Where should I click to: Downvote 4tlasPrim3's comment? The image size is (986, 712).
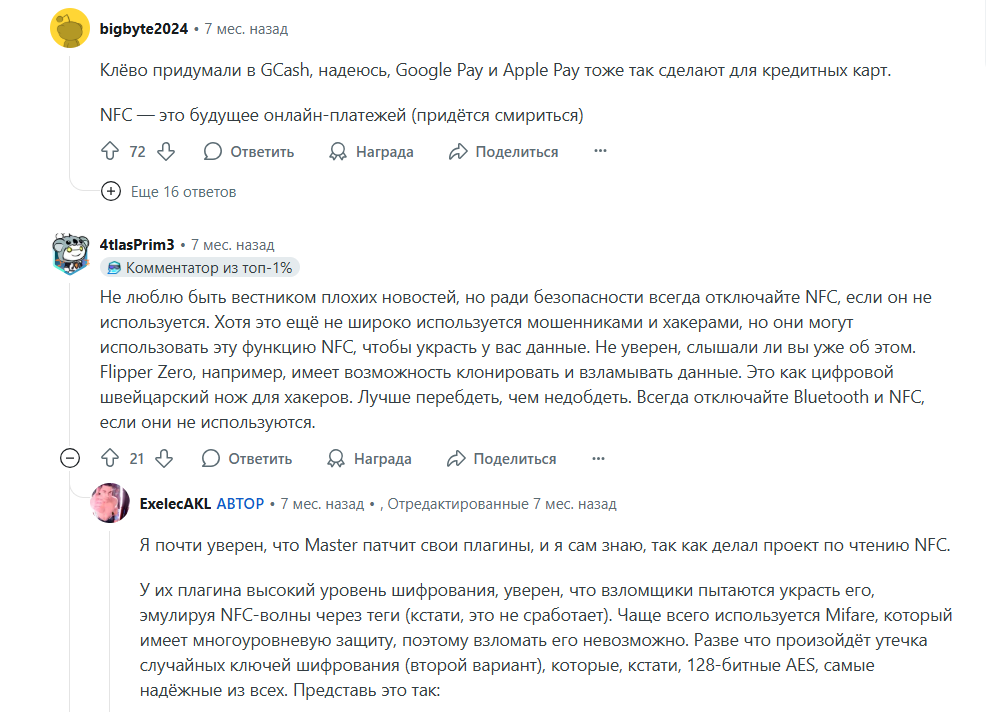coord(165,459)
